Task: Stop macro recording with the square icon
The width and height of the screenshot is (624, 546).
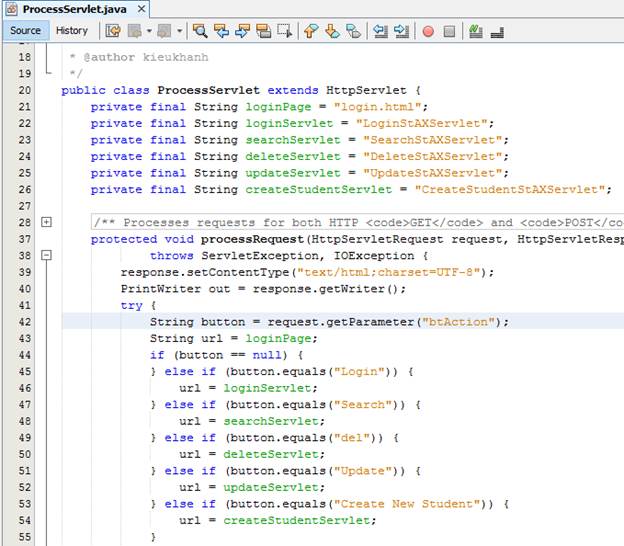Action: click(449, 31)
